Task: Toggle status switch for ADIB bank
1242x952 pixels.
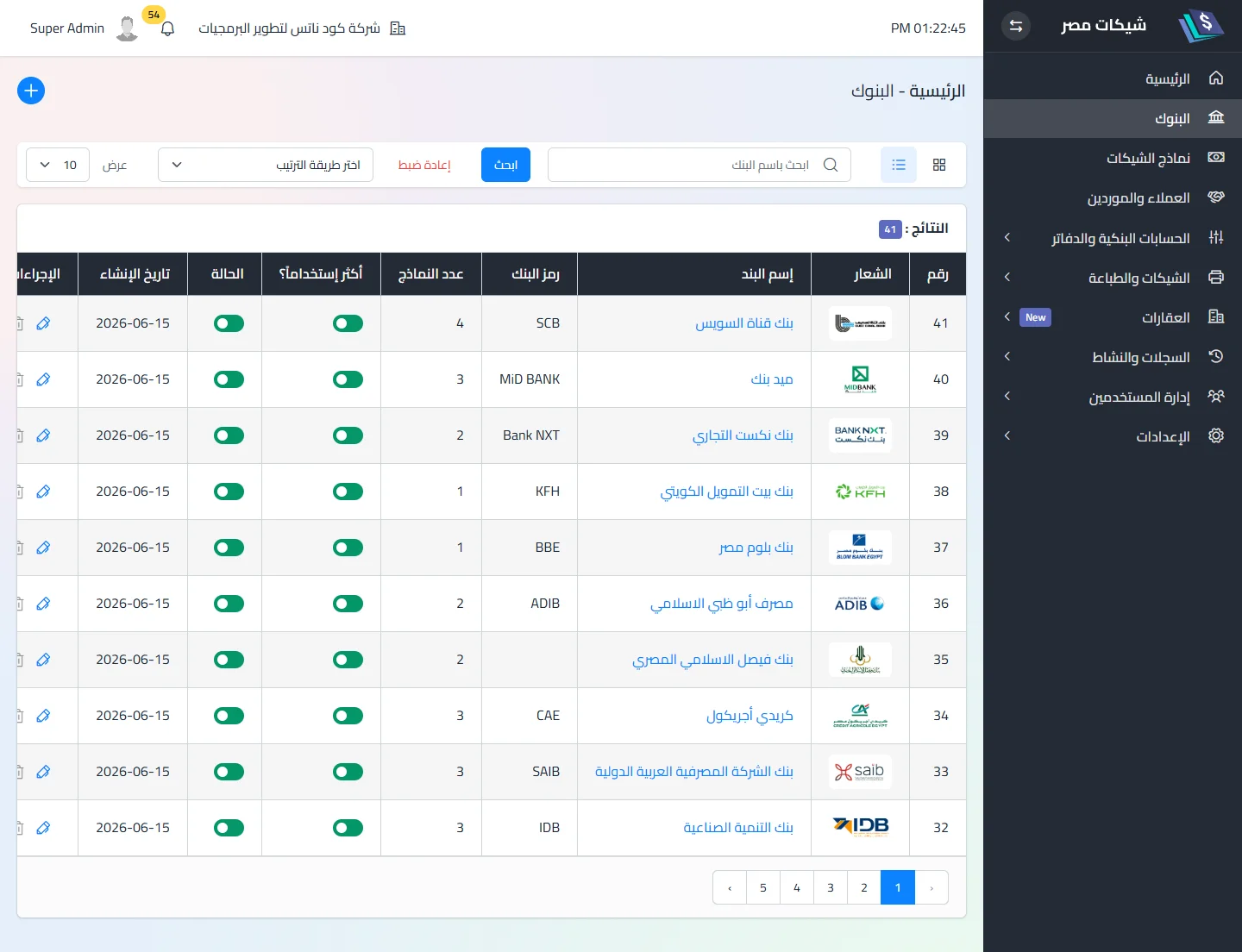Action: (229, 604)
